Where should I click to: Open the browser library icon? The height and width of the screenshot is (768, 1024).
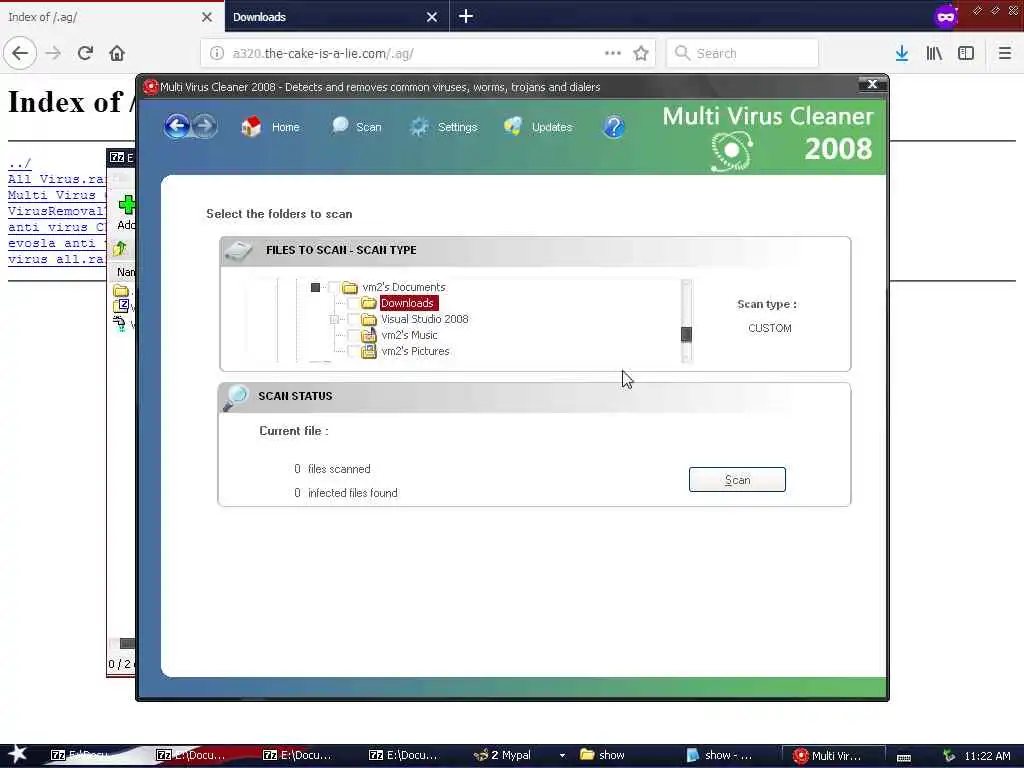(x=934, y=54)
